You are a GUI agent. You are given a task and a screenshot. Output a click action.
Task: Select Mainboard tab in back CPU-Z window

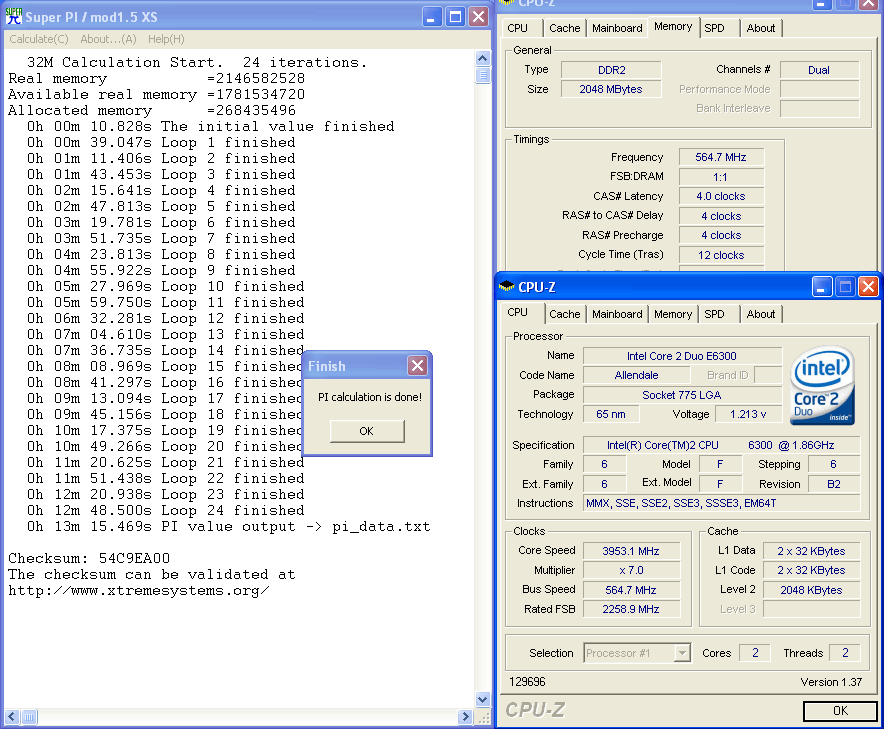[x=617, y=28]
